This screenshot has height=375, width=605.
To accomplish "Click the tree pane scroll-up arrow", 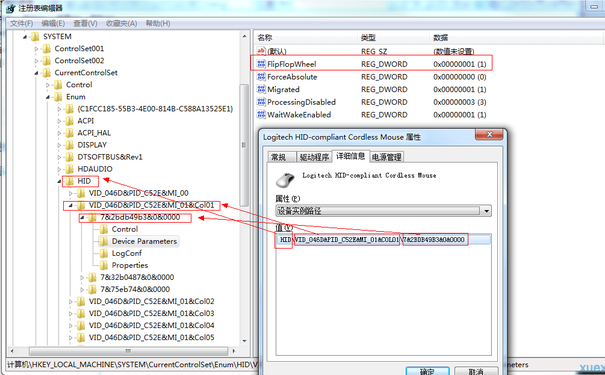I will click(244, 37).
